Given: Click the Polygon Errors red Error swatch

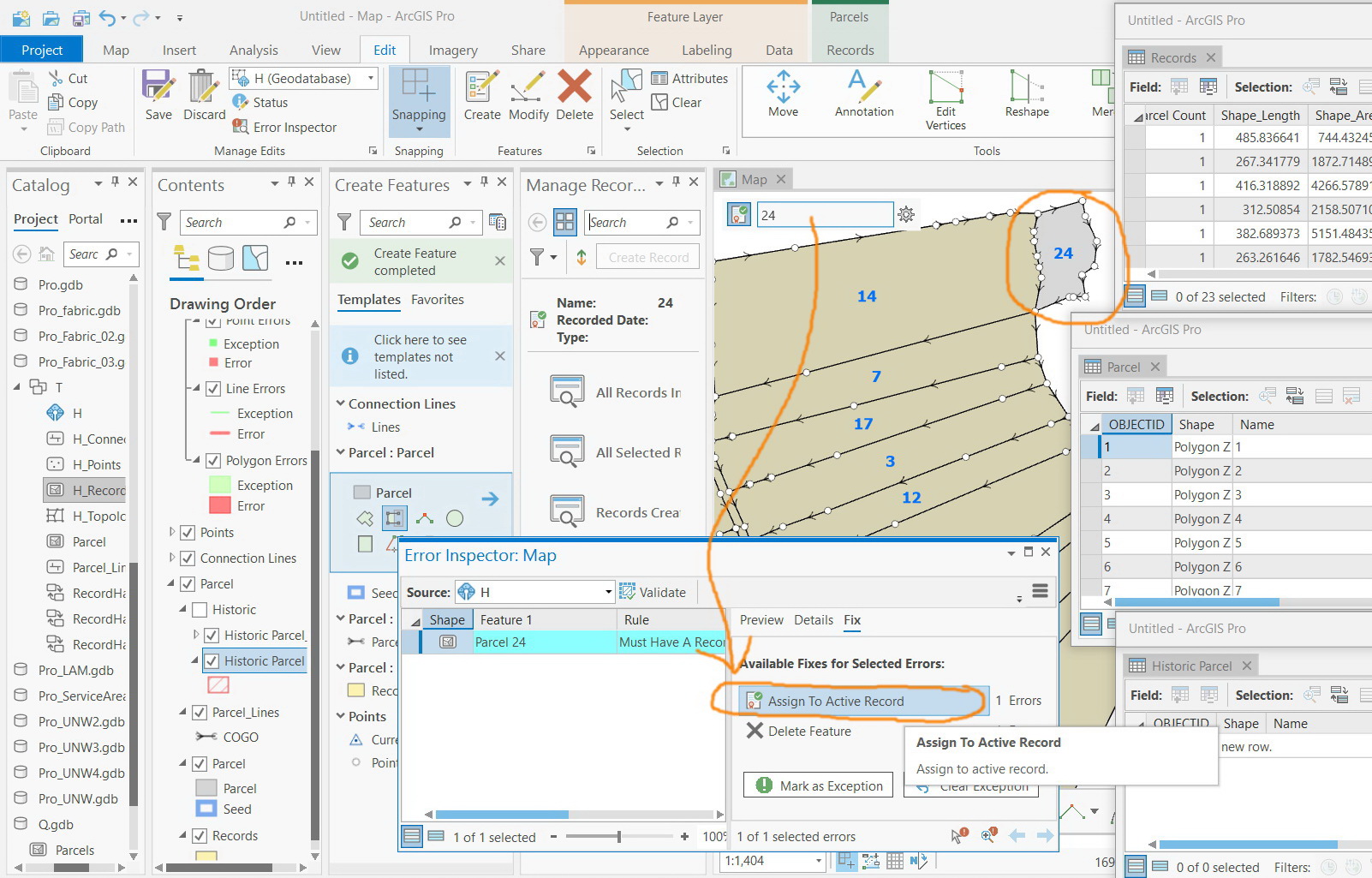Looking at the screenshot, I should [220, 506].
